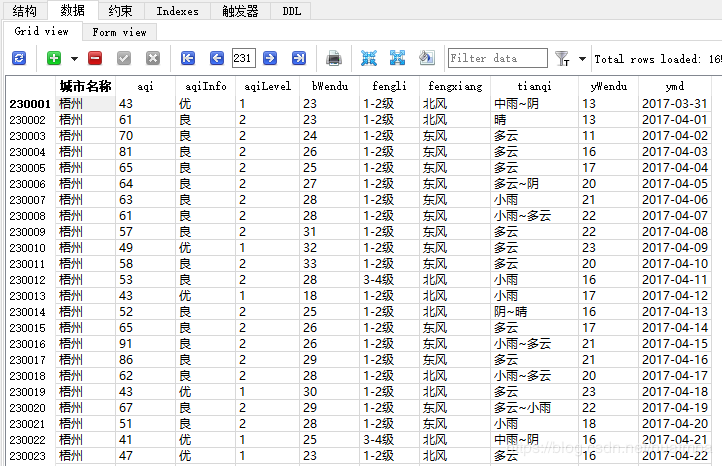Image resolution: width=722 pixels, height=466 pixels.
Task: Expand column widths to fit icon
Action: pos(397,58)
